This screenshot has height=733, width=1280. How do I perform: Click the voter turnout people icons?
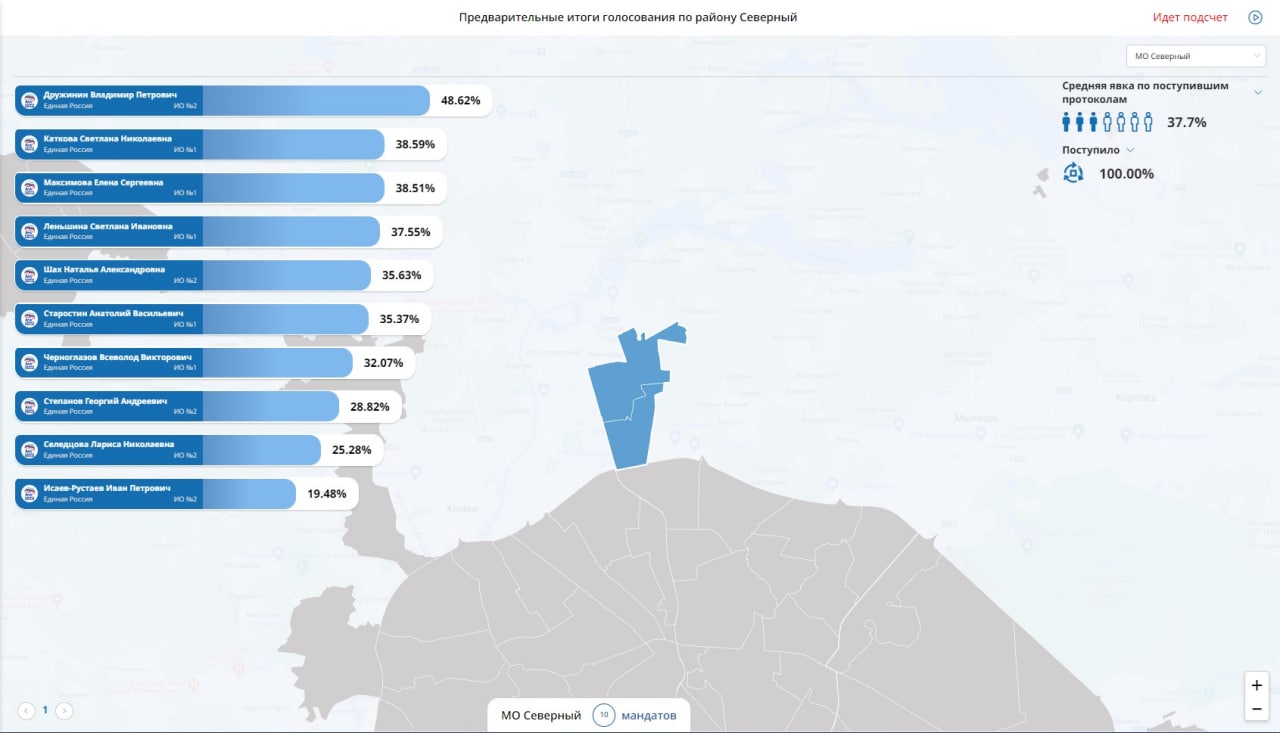pyautogui.click(x=1108, y=122)
